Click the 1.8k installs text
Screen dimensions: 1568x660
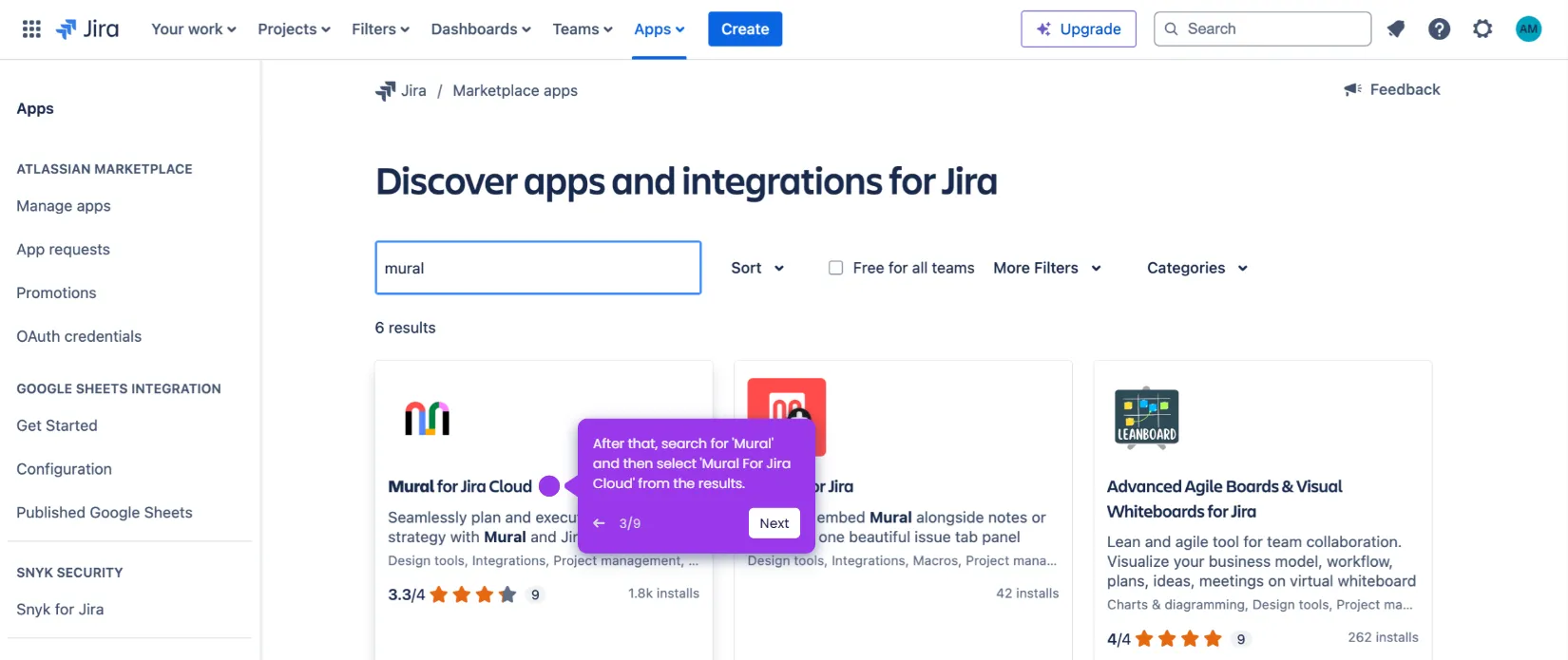[663, 594]
